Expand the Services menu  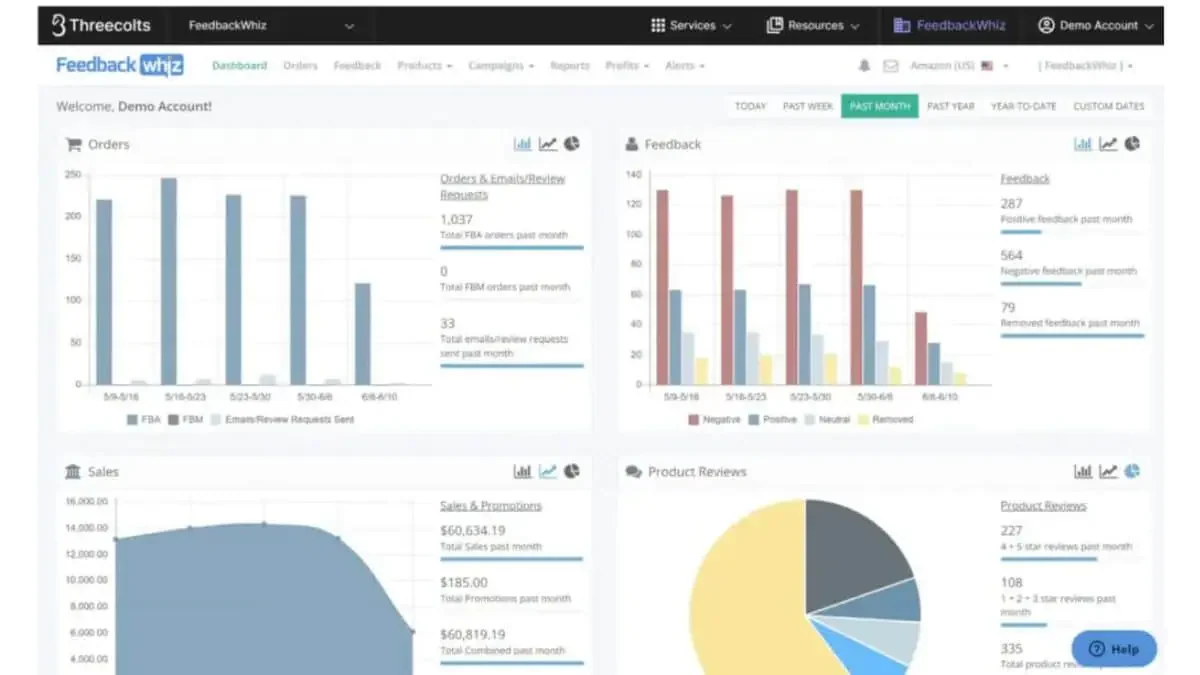pos(691,25)
